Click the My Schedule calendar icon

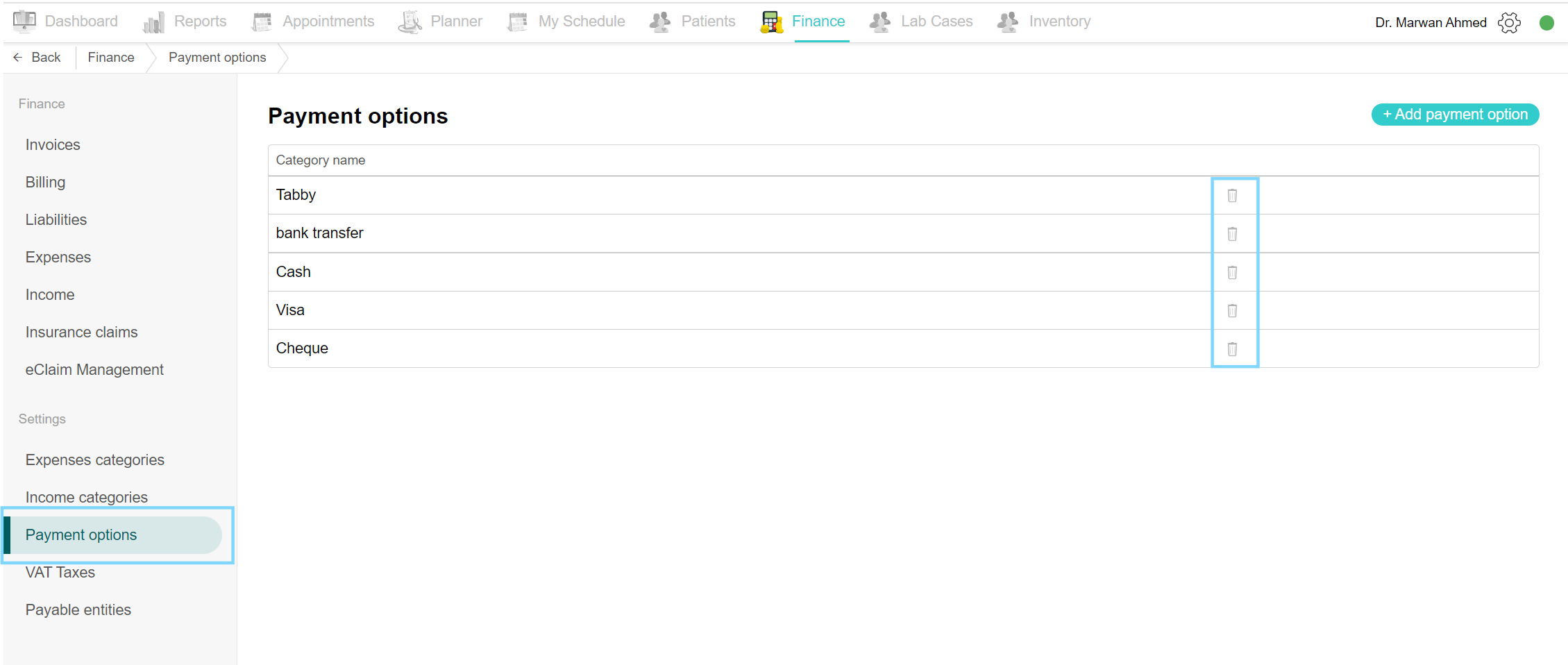(x=518, y=22)
